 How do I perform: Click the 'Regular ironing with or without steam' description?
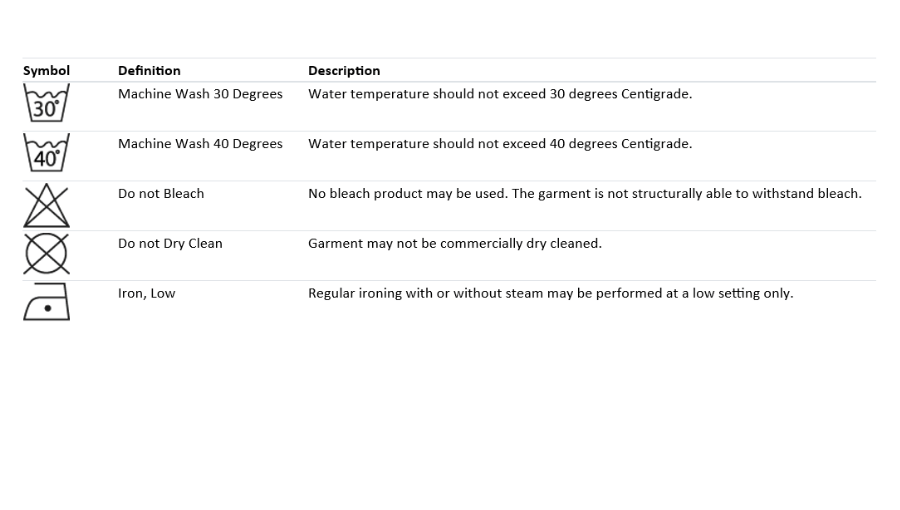pyautogui.click(x=550, y=294)
